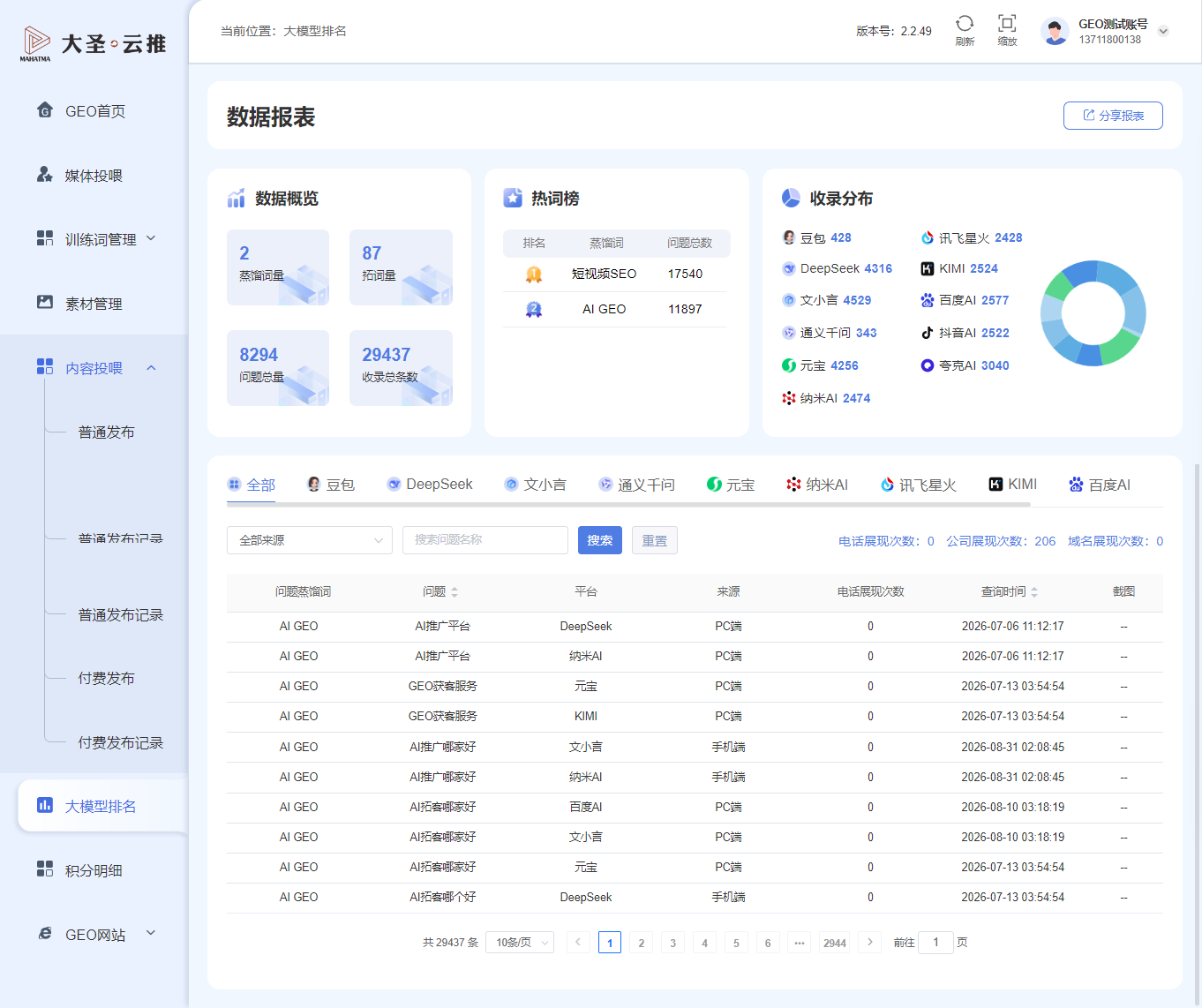
Task: Open 付费发布记录 in the sidebar
Action: click(121, 742)
